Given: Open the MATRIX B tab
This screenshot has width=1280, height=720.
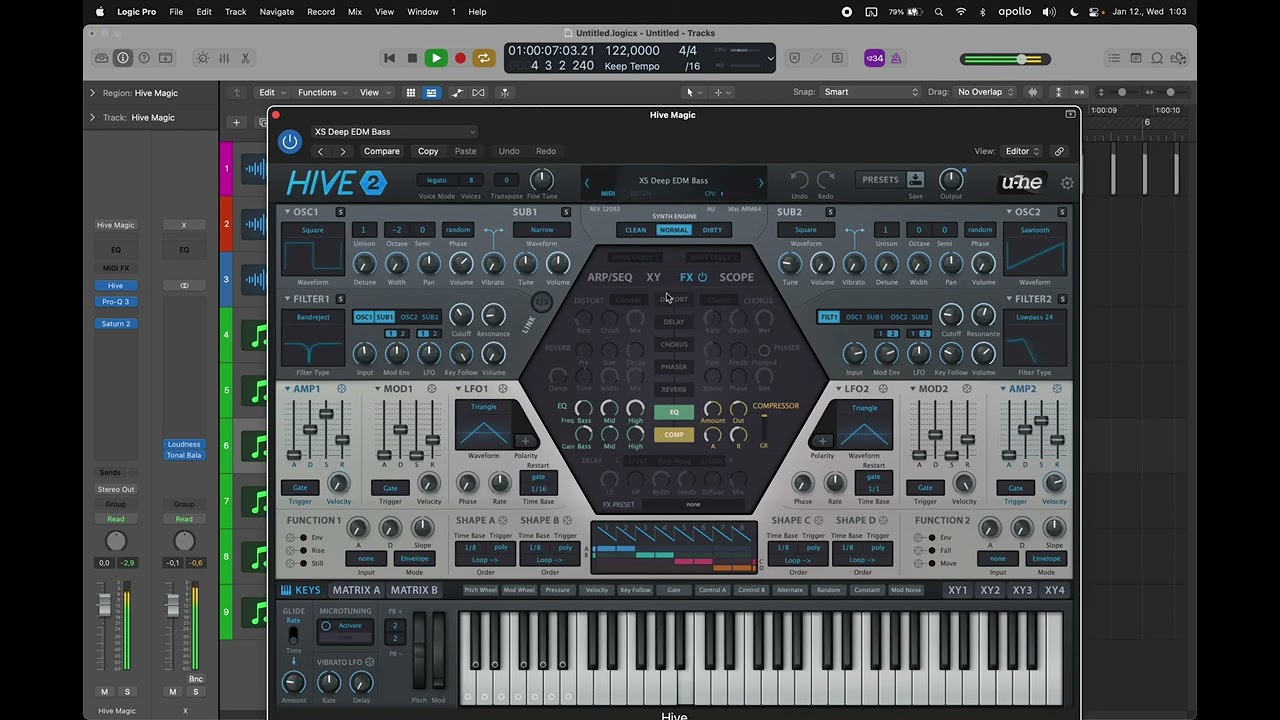Looking at the screenshot, I should [414, 590].
